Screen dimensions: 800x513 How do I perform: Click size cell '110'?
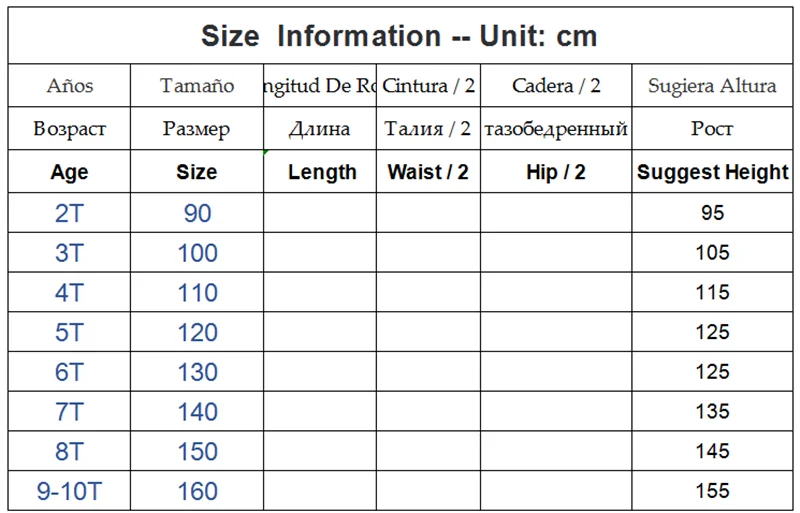pyautogui.click(x=197, y=293)
